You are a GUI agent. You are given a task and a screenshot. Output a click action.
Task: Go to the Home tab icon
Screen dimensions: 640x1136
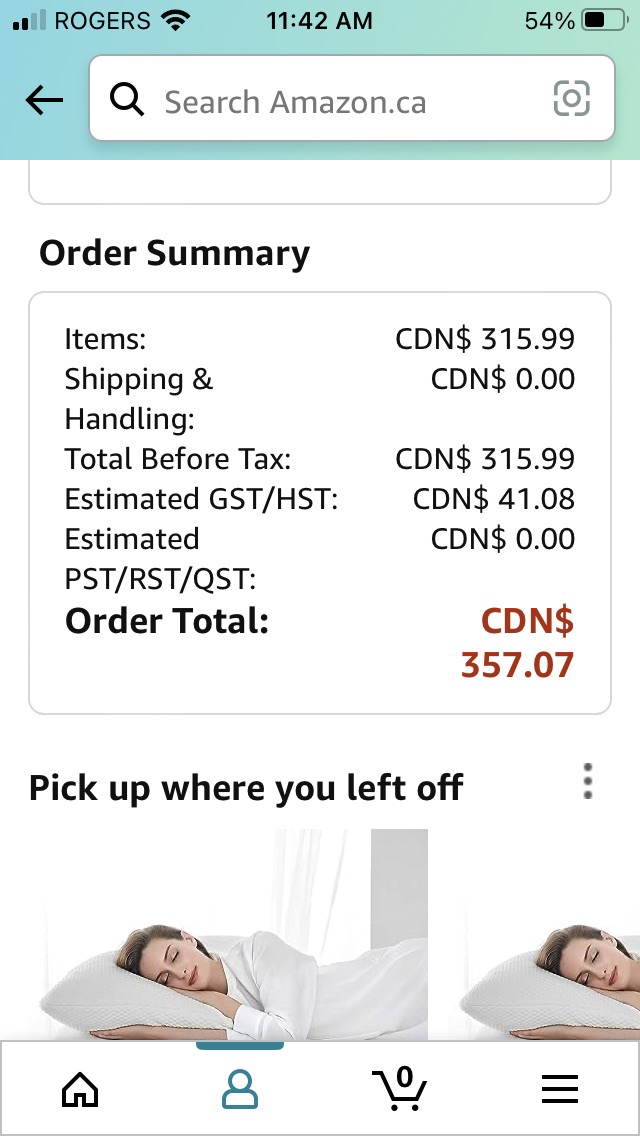coord(80,1089)
